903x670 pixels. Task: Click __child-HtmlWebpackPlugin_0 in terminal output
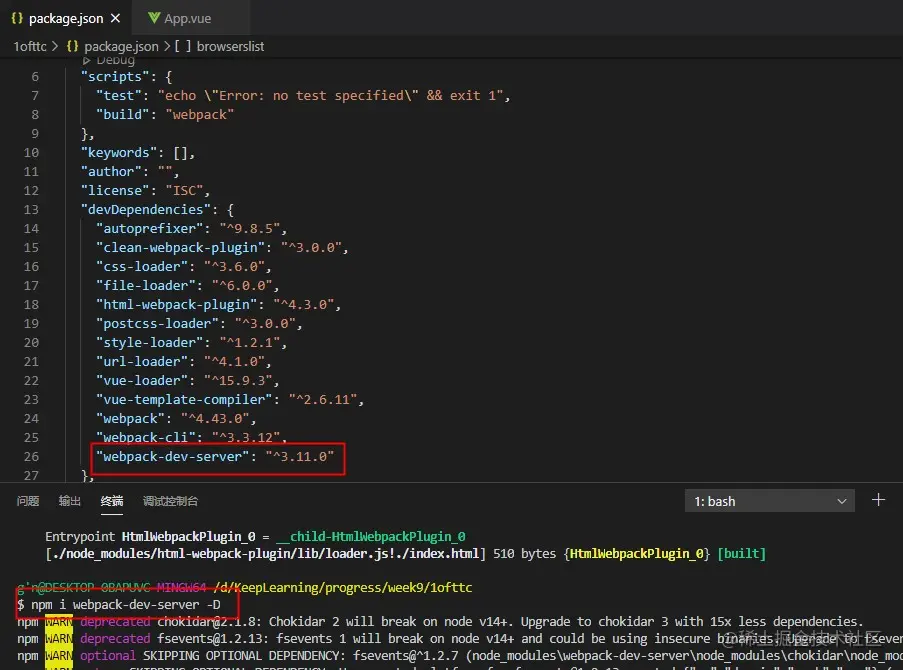(x=370, y=537)
